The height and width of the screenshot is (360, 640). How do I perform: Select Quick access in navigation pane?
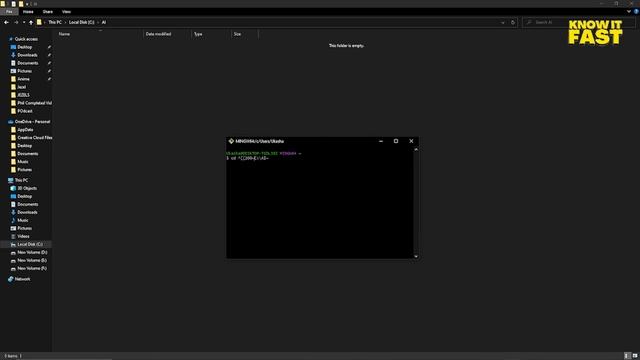26,39
